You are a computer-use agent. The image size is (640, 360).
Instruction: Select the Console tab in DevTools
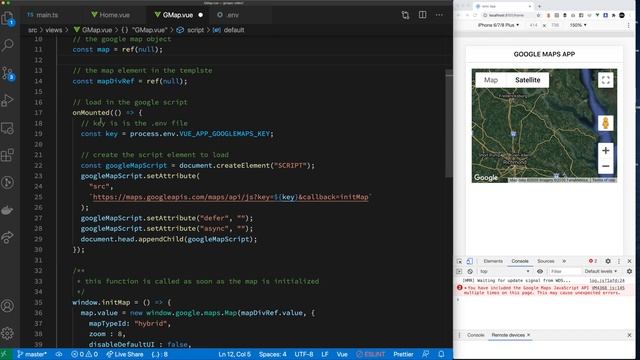pos(520,261)
